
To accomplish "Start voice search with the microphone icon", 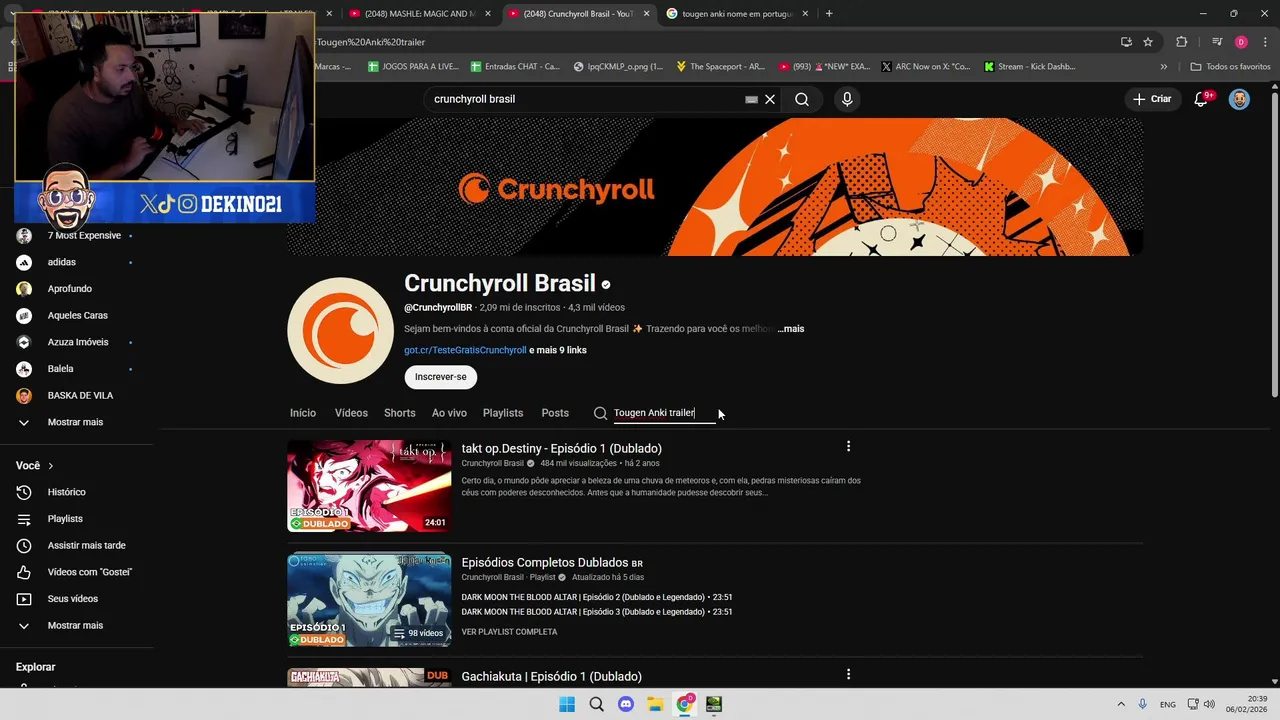I will [847, 99].
